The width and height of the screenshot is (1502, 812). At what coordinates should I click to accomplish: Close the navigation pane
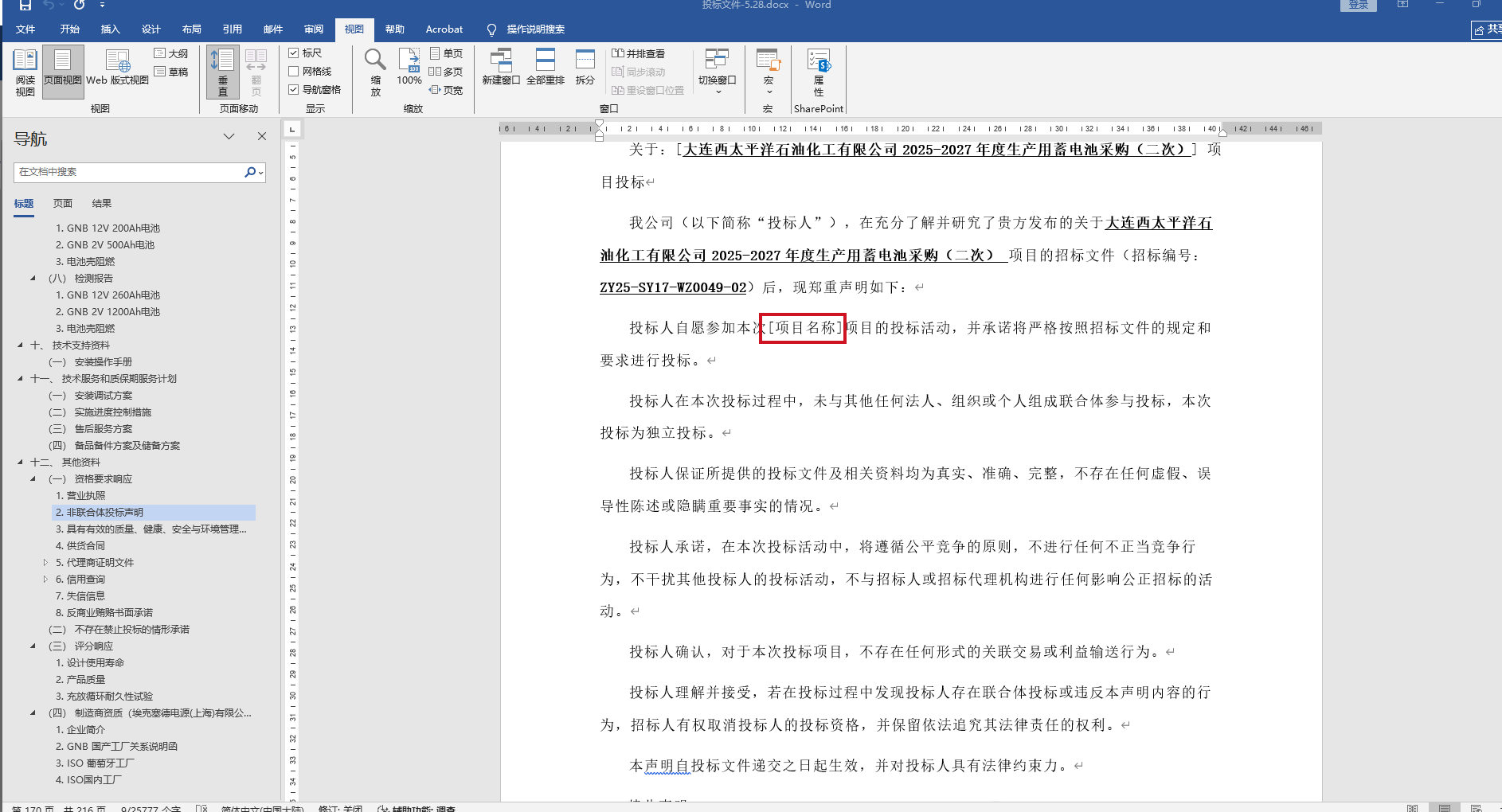click(x=262, y=136)
